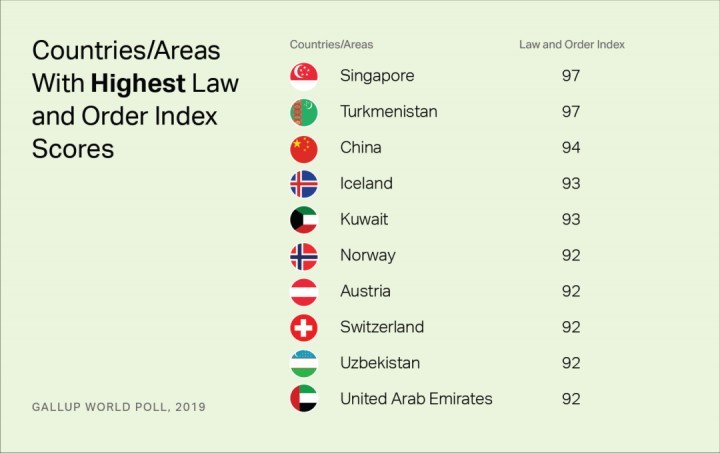Click the Austria flag icon
720x453 pixels.
point(304,292)
